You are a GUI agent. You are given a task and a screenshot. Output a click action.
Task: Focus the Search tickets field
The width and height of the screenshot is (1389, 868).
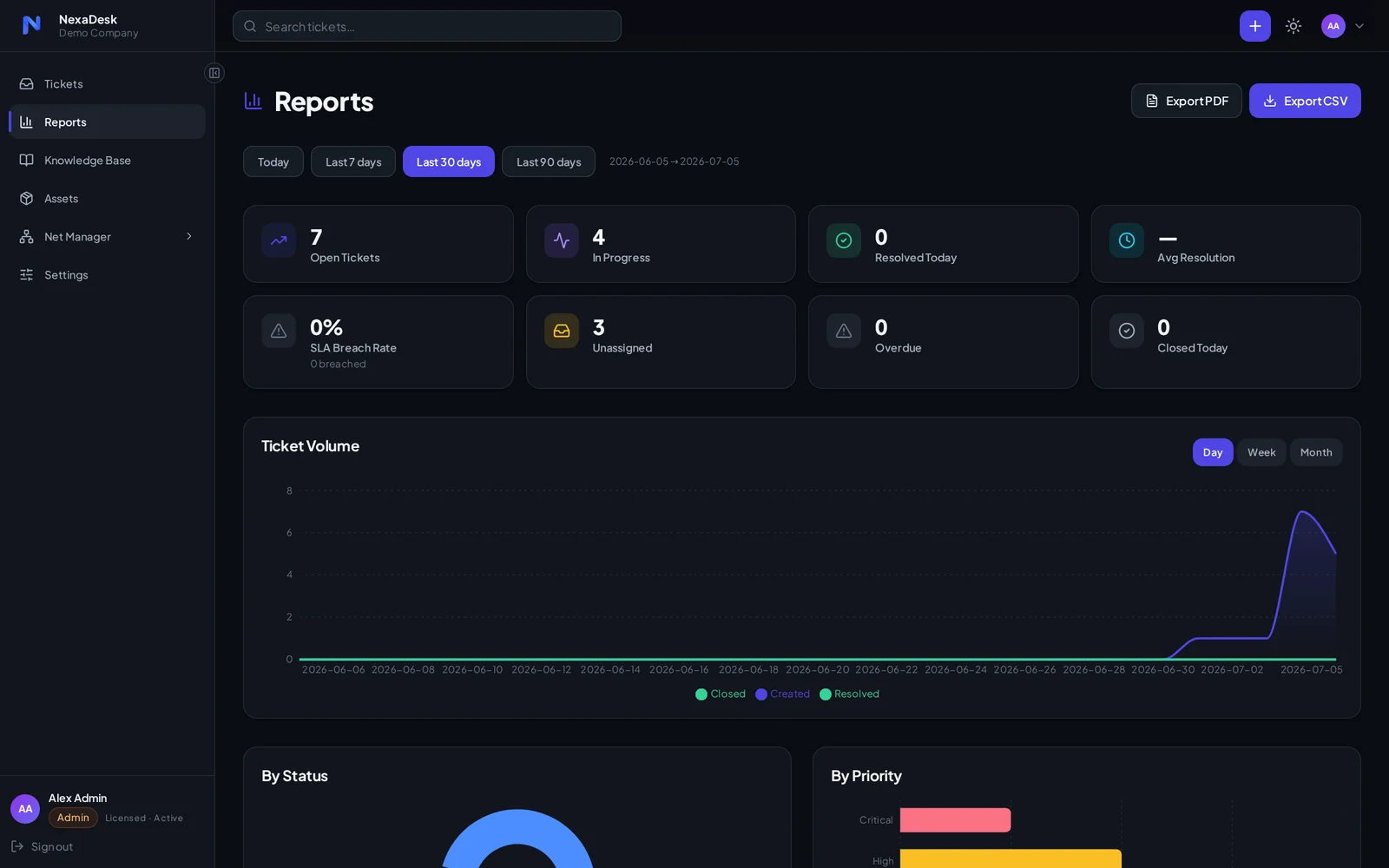426,26
